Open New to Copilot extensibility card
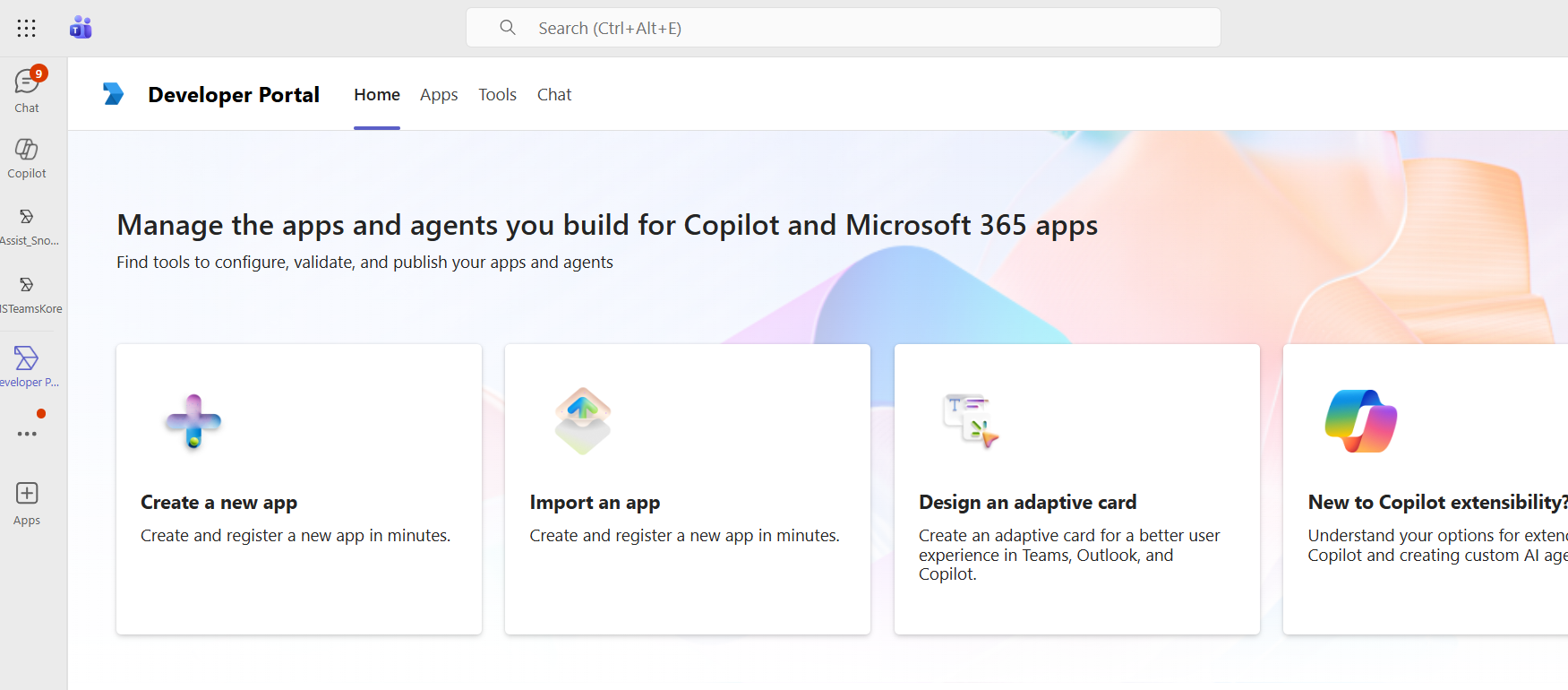The width and height of the screenshot is (1568, 690). 1426,489
